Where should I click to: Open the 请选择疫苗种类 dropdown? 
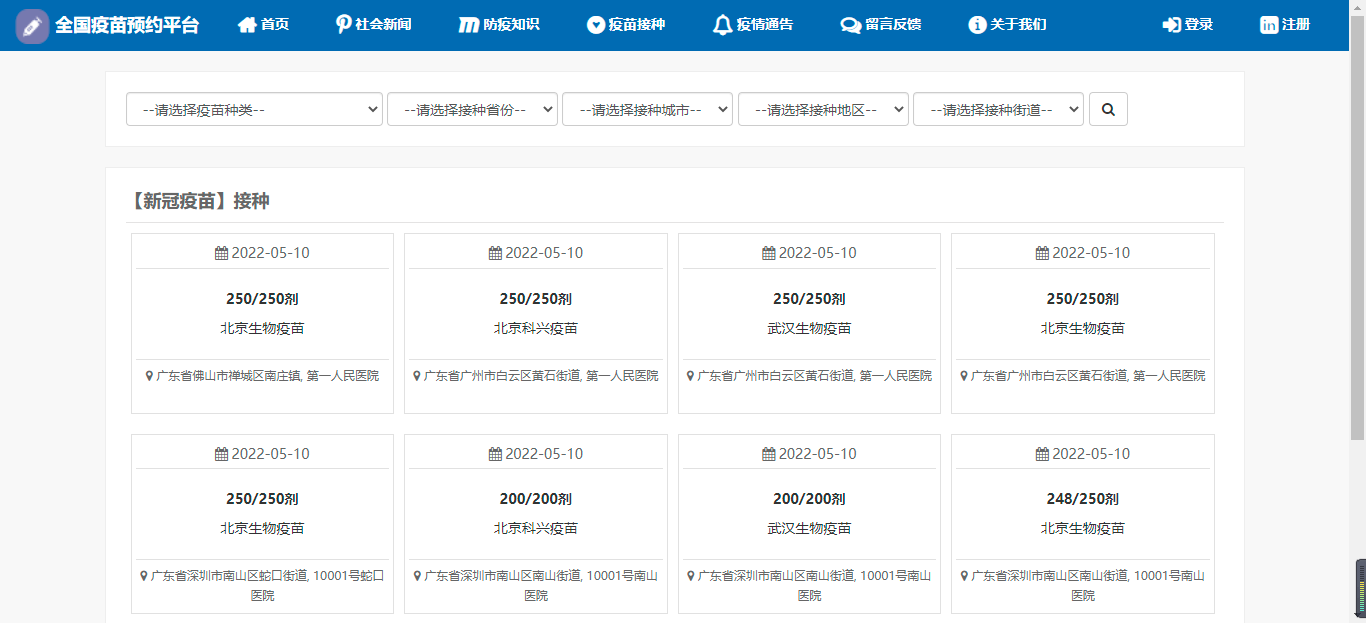click(x=254, y=110)
